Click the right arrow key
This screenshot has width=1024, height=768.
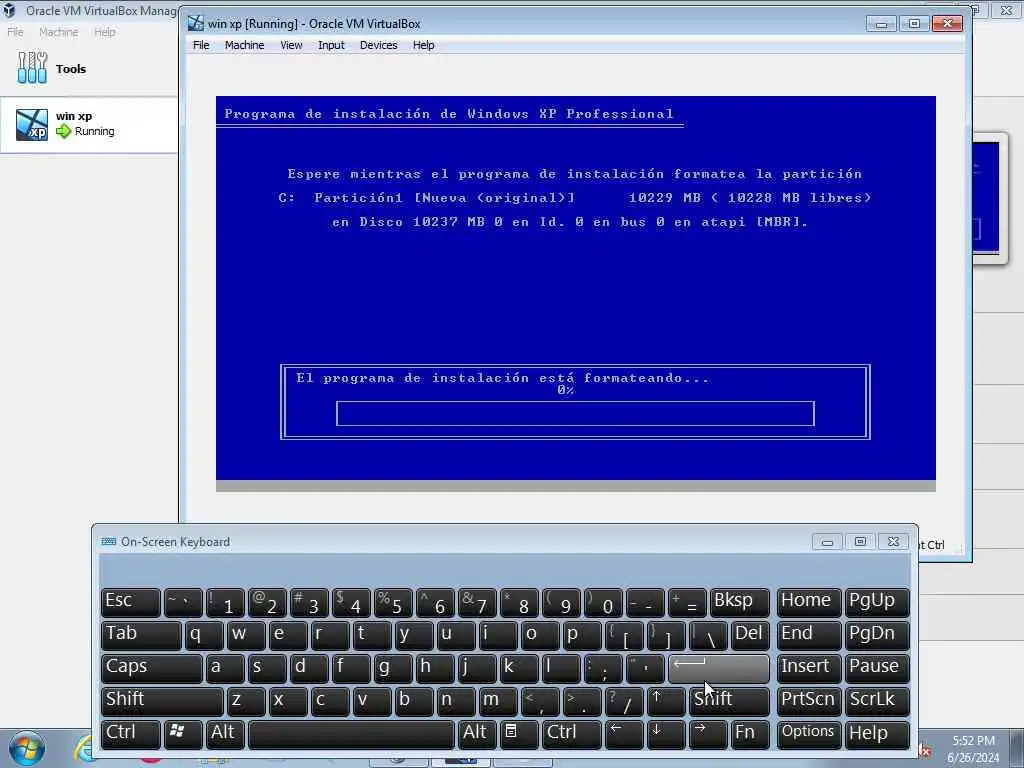click(x=708, y=733)
